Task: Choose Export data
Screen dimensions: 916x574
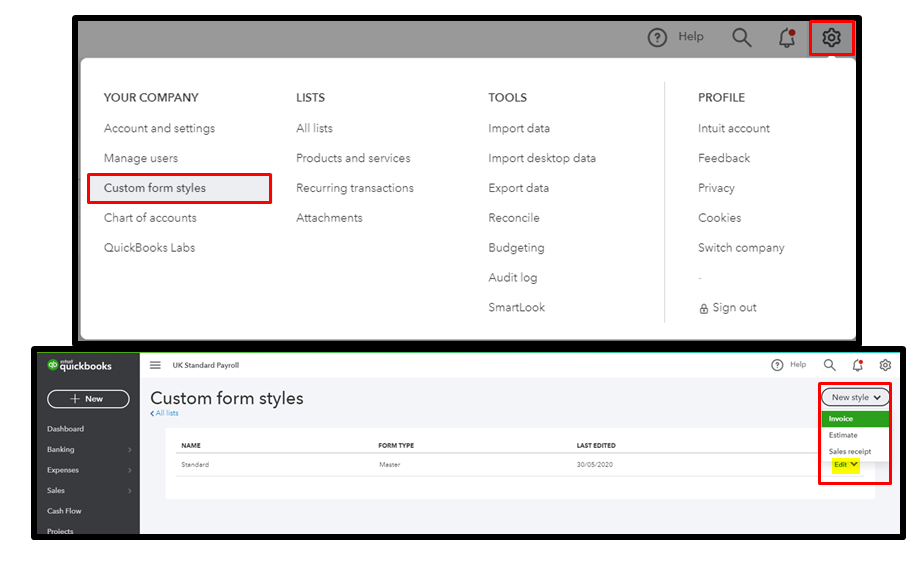Action: [518, 188]
